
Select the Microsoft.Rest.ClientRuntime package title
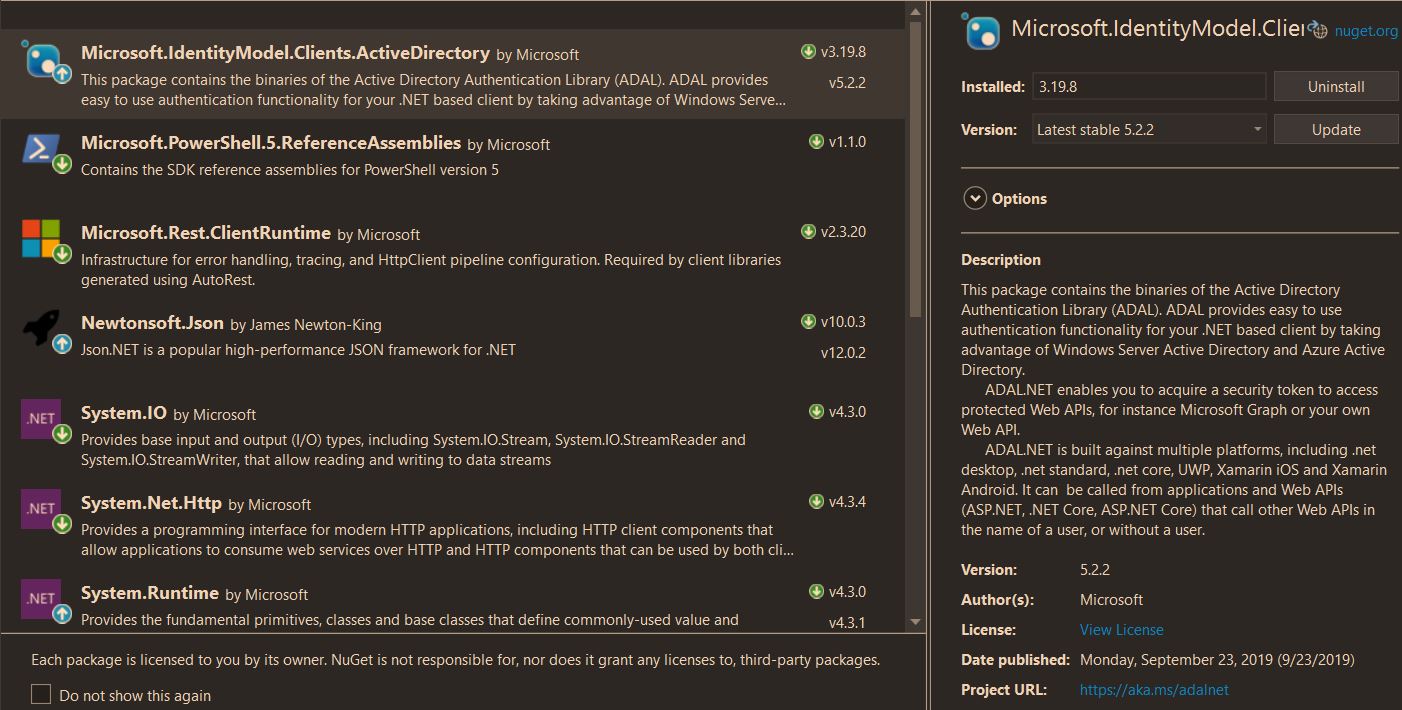click(206, 233)
